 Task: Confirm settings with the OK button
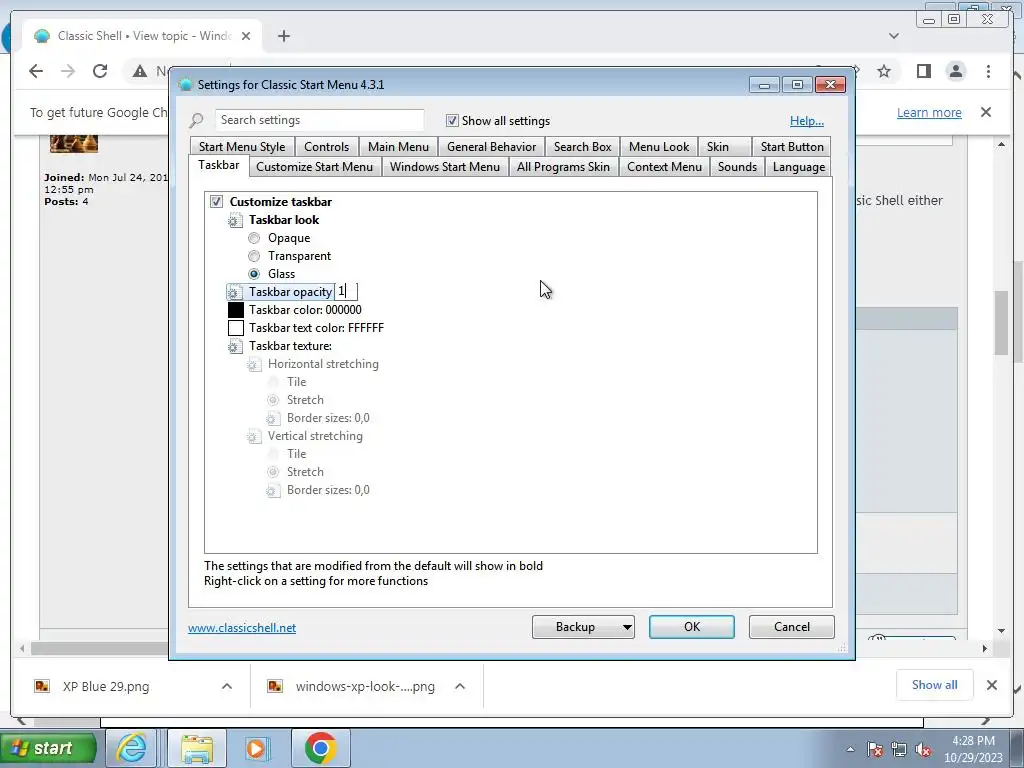[x=692, y=627]
